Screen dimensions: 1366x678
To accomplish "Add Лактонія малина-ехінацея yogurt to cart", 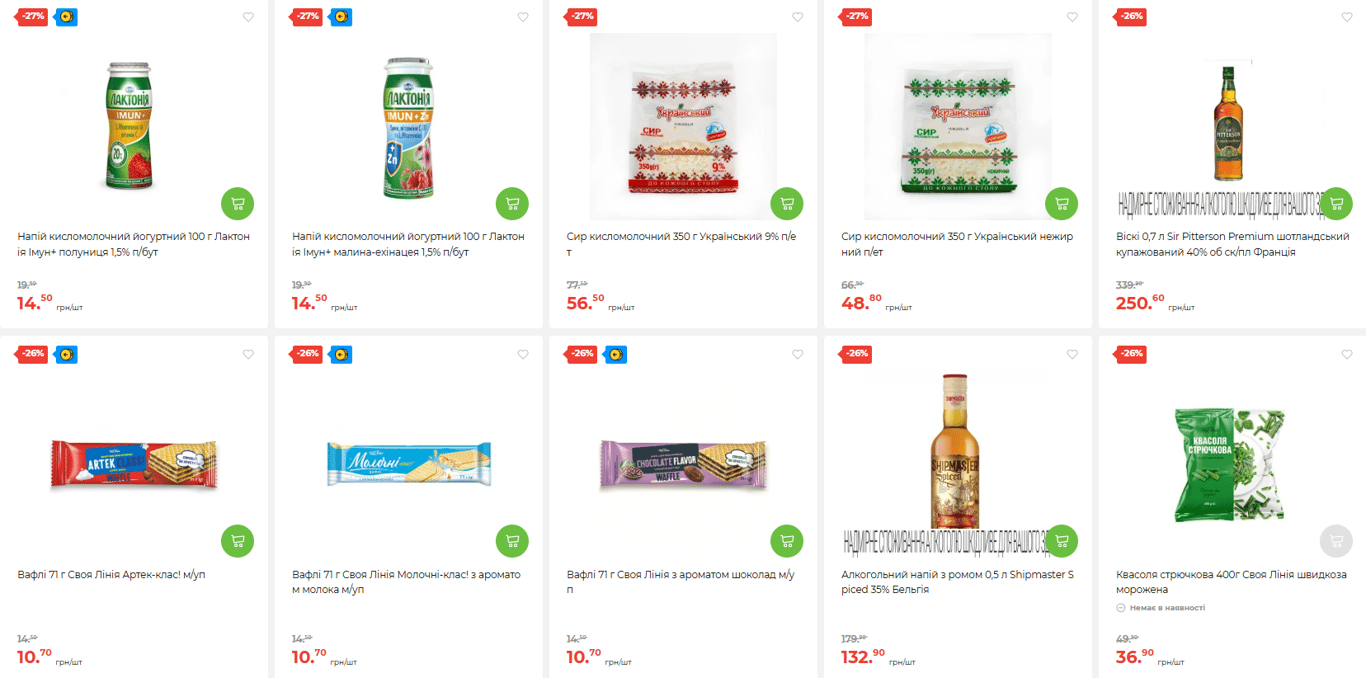I will pyautogui.click(x=512, y=203).
